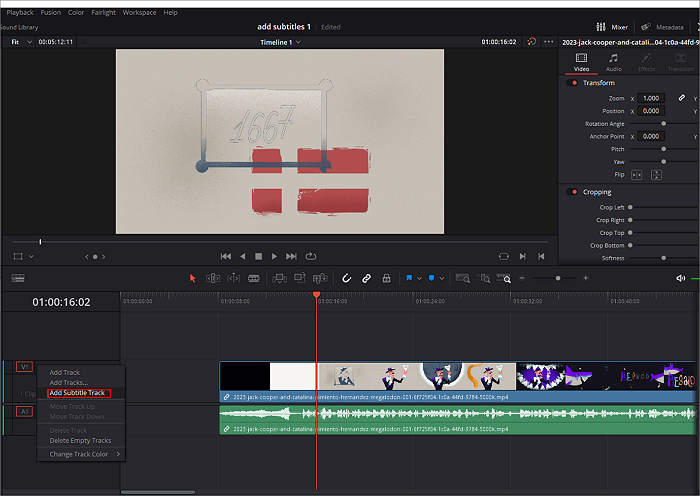The image size is (700, 496).
Task: Play in reverse button
Action: [242, 256]
